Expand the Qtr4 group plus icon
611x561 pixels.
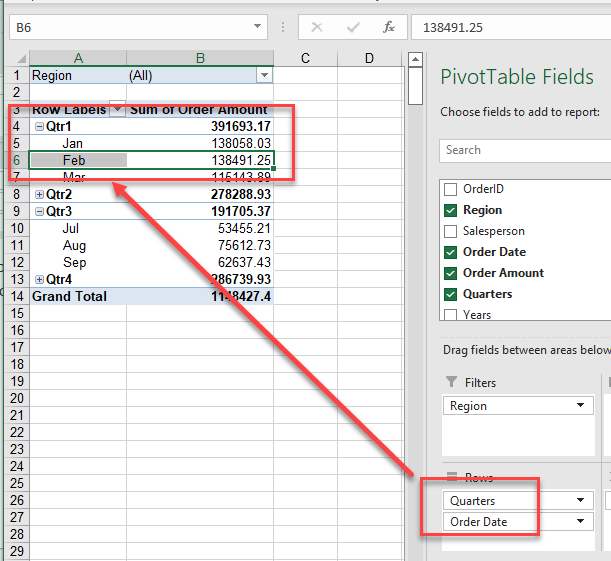pyautogui.click(x=39, y=279)
